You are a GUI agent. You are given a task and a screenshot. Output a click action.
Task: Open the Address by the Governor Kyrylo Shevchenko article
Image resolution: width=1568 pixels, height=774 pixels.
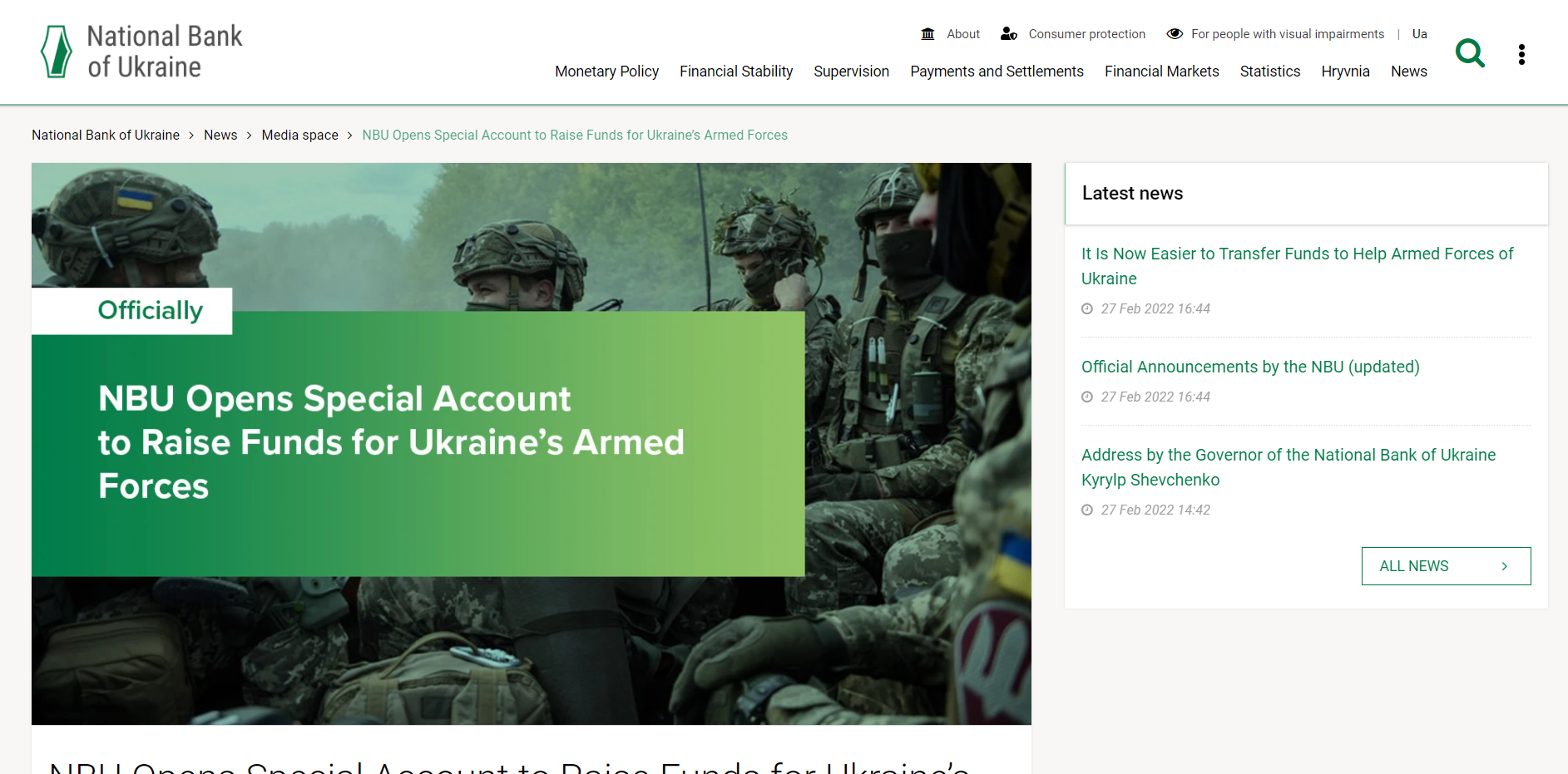[1289, 467]
